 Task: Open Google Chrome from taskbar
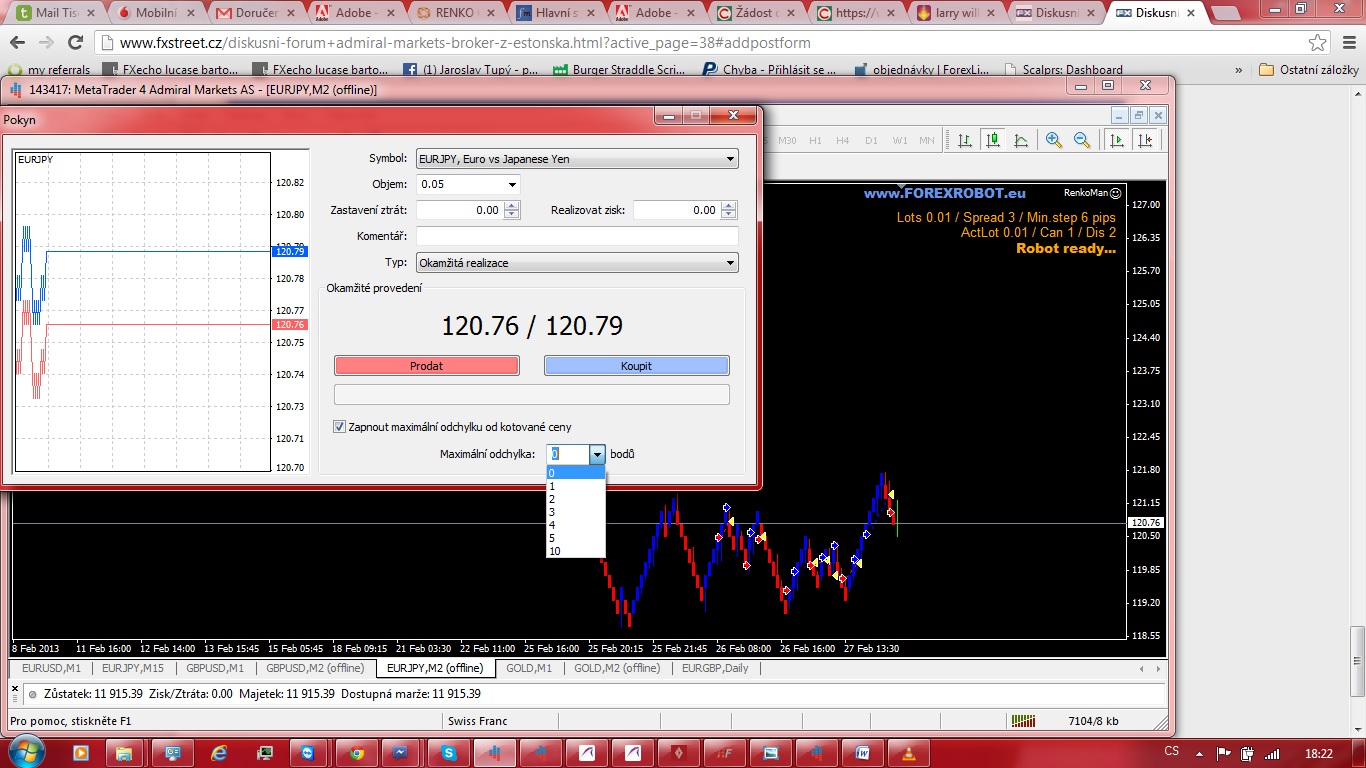(357, 752)
